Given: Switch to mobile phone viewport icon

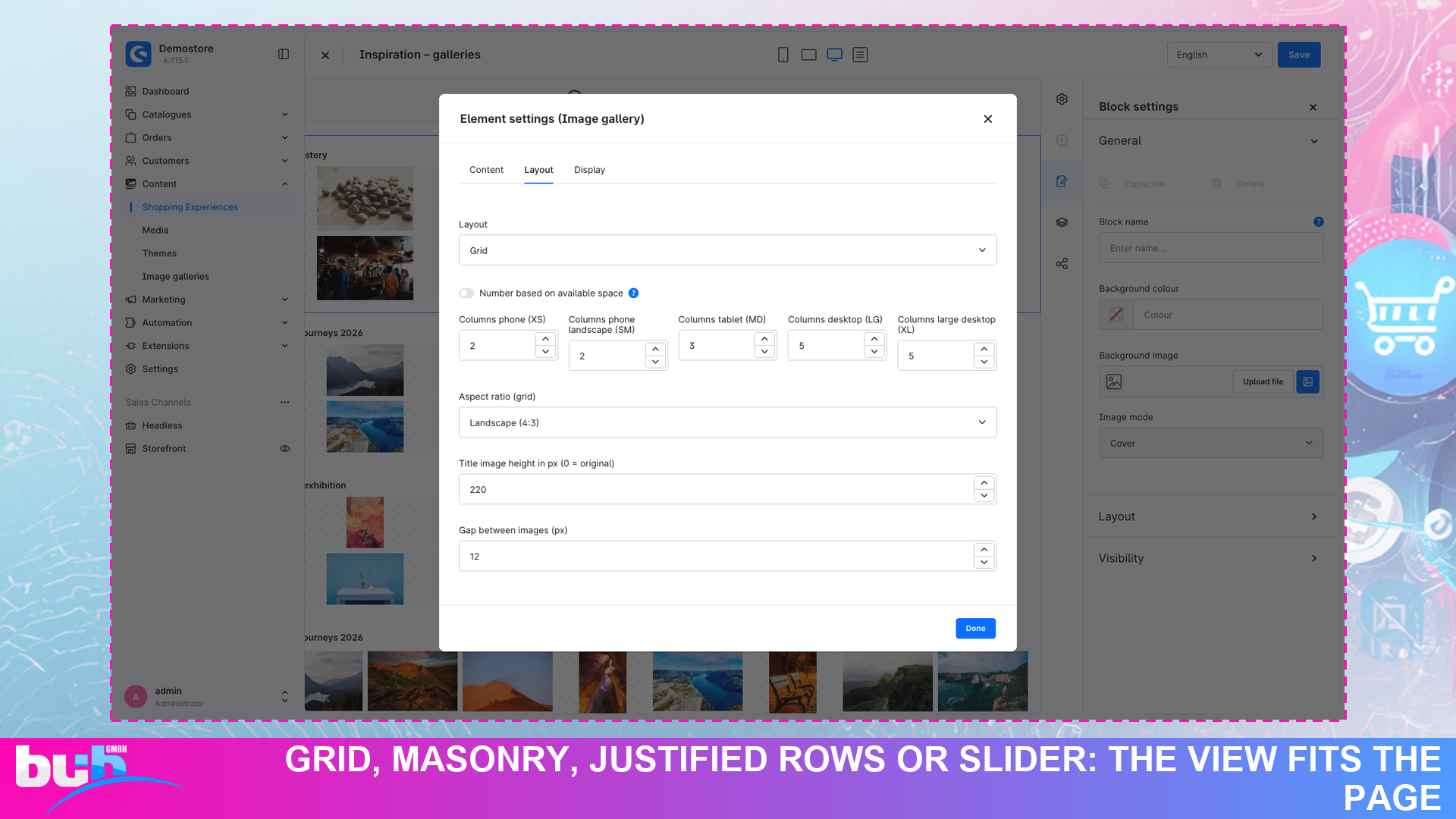Looking at the screenshot, I should [783, 55].
